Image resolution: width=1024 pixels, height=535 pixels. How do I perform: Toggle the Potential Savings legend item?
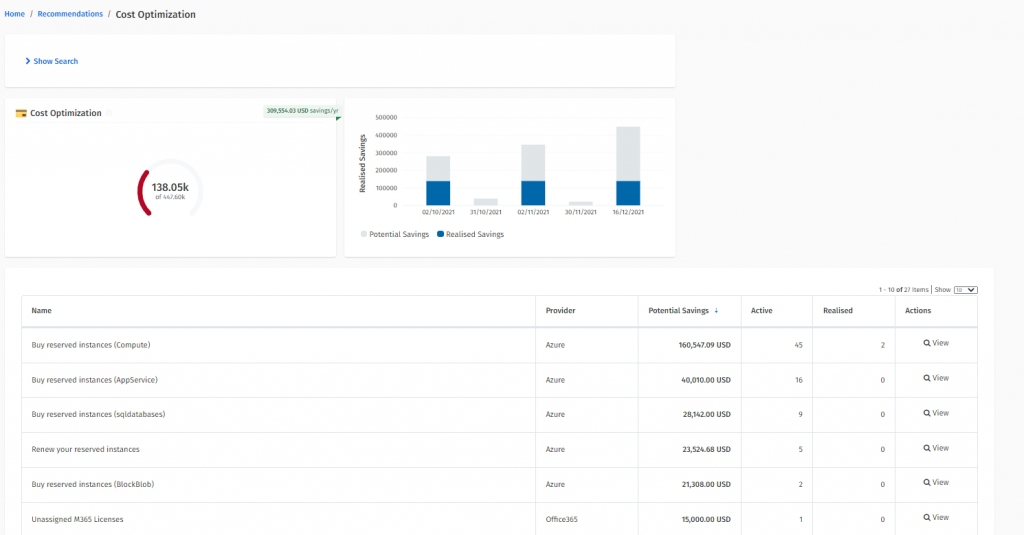point(394,234)
